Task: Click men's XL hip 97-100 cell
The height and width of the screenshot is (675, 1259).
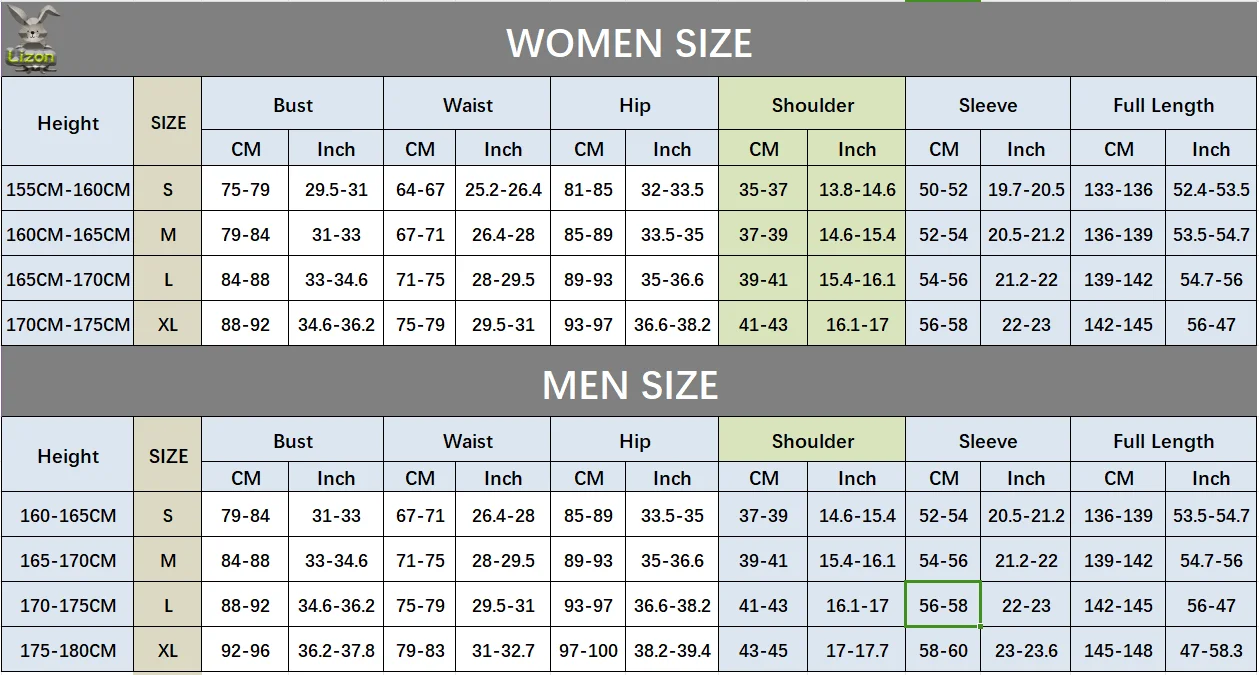Action: pyautogui.click(x=588, y=650)
